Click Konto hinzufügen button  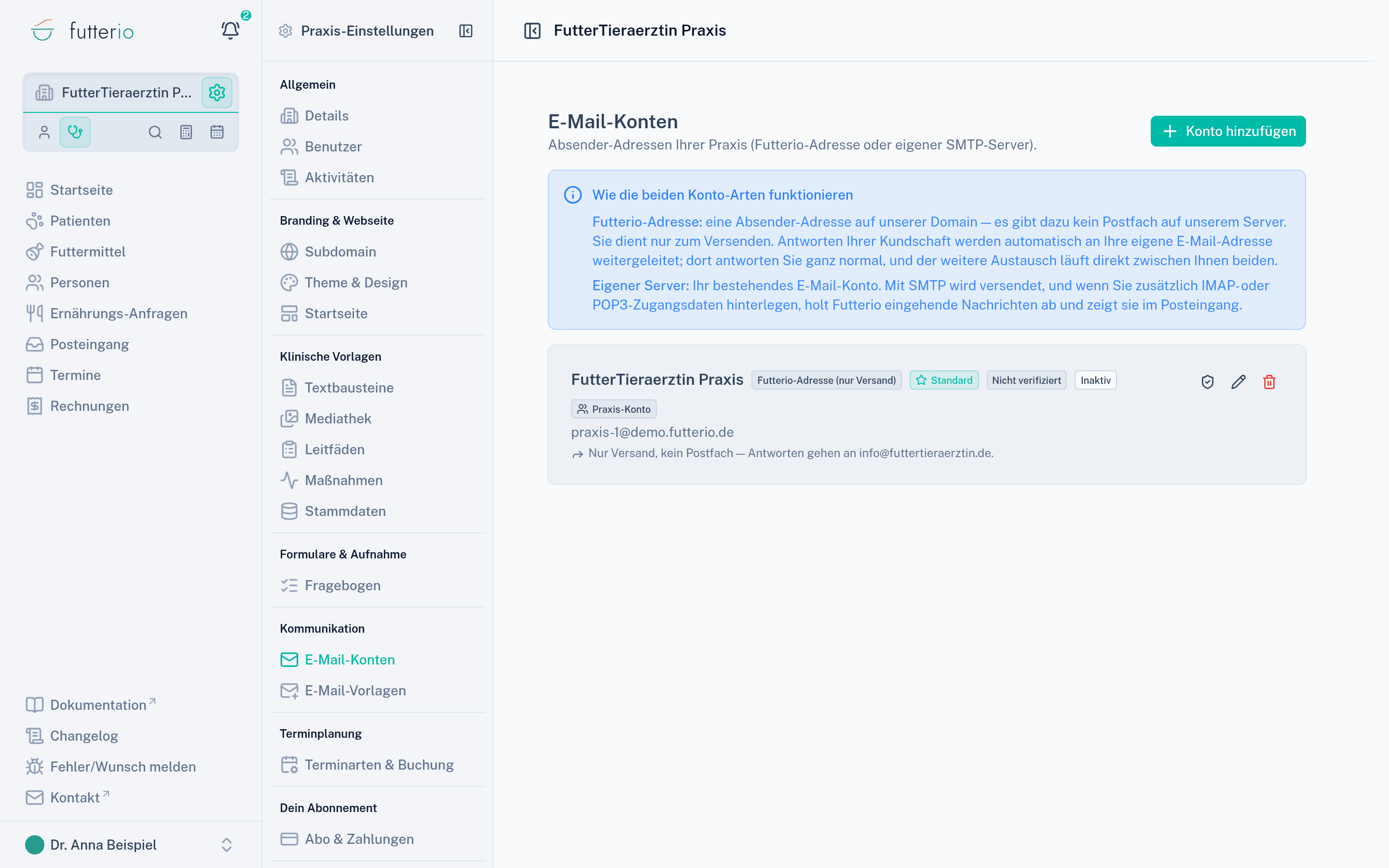point(1228,131)
